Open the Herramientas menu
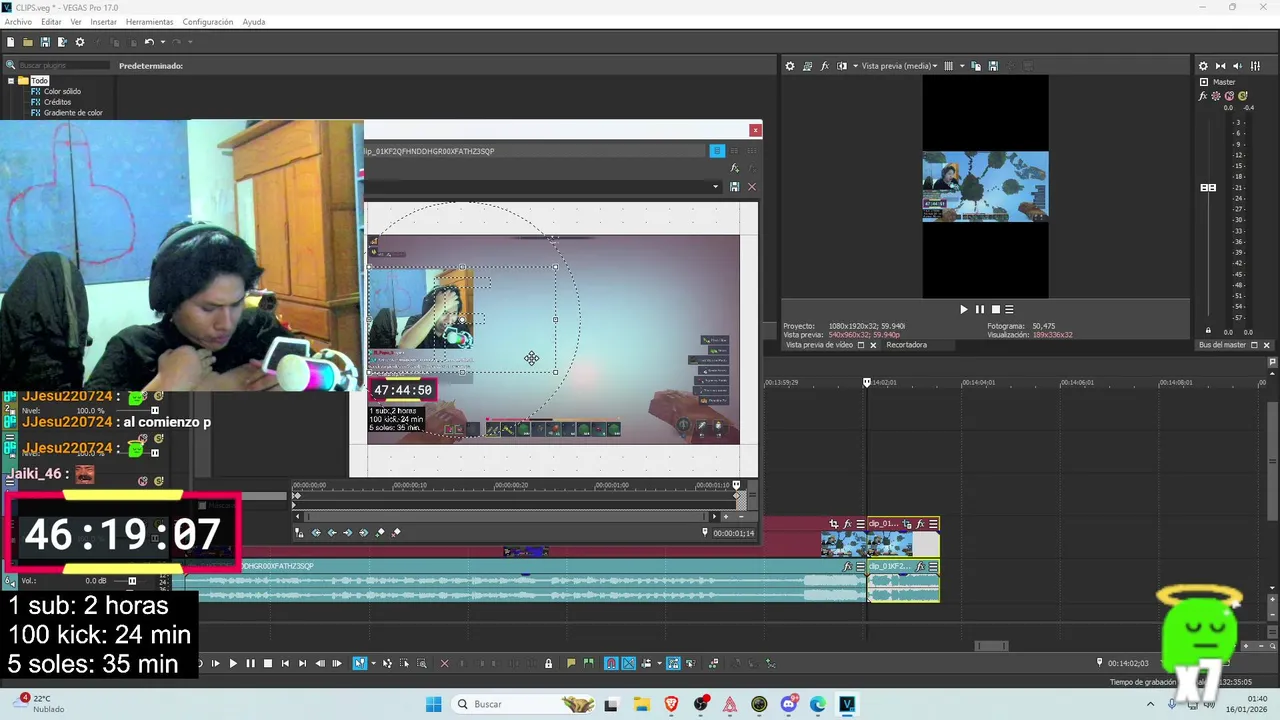The image size is (1280, 720). tap(149, 22)
